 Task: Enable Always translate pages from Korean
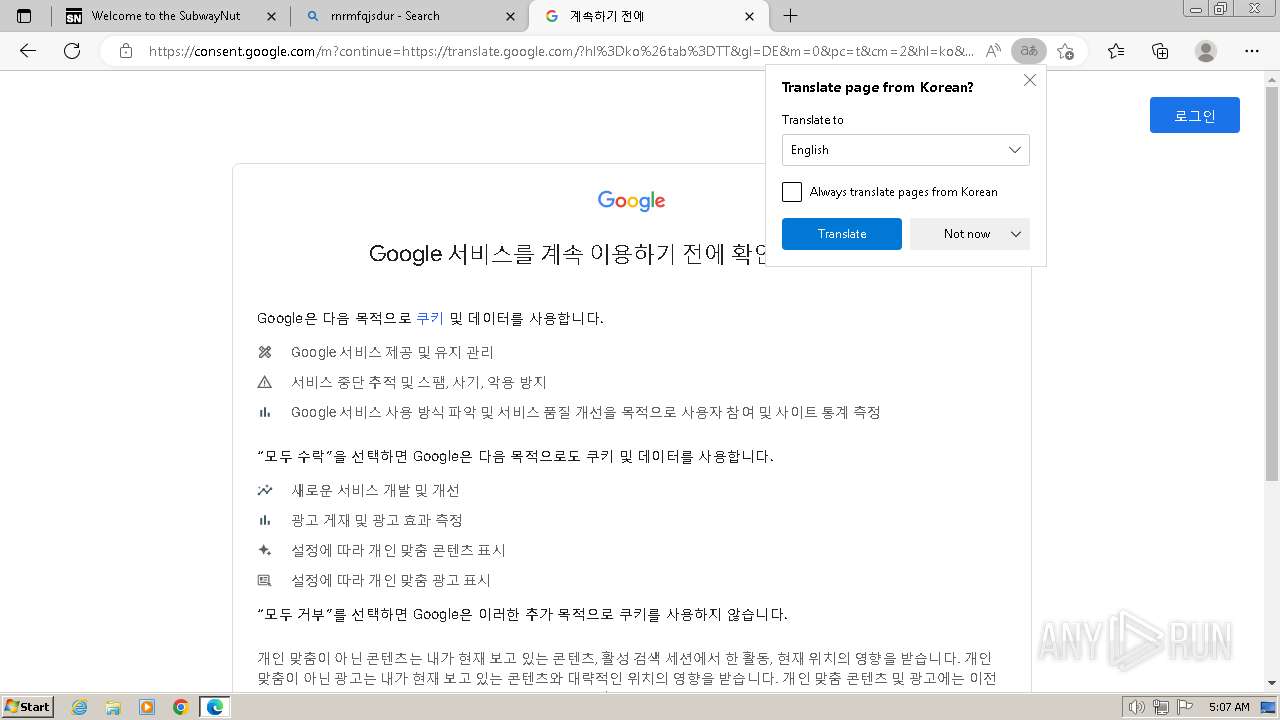coord(792,192)
